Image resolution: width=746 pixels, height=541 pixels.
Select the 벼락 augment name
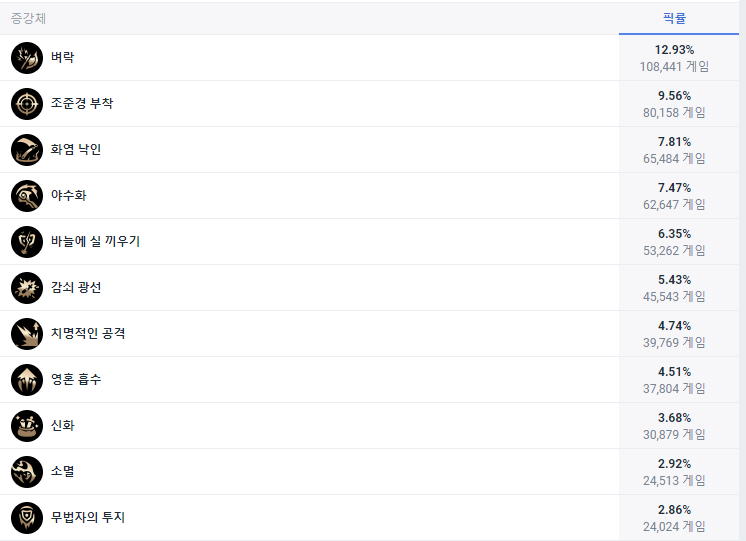click(62, 57)
